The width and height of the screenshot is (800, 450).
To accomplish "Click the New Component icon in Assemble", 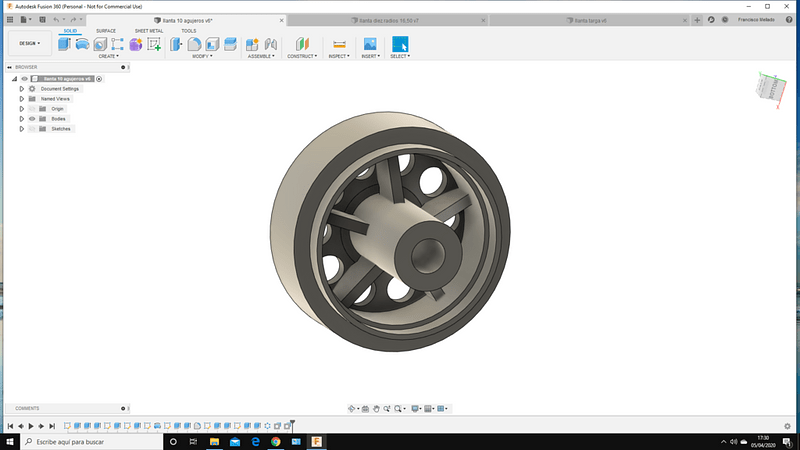I will pyautogui.click(x=252, y=44).
